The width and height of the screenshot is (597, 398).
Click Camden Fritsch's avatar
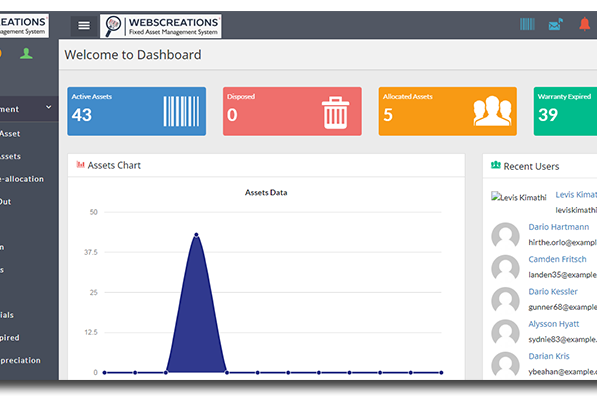point(505,268)
